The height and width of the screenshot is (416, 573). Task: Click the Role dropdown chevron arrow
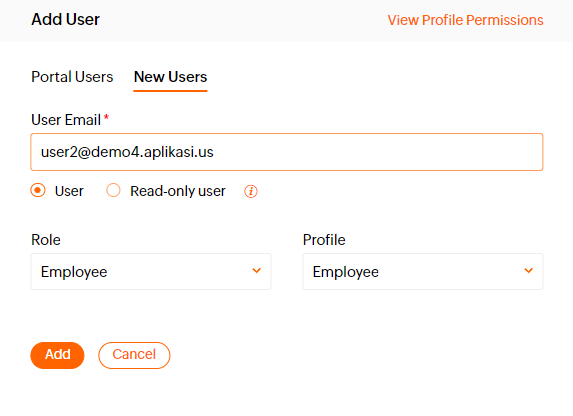[x=257, y=271]
